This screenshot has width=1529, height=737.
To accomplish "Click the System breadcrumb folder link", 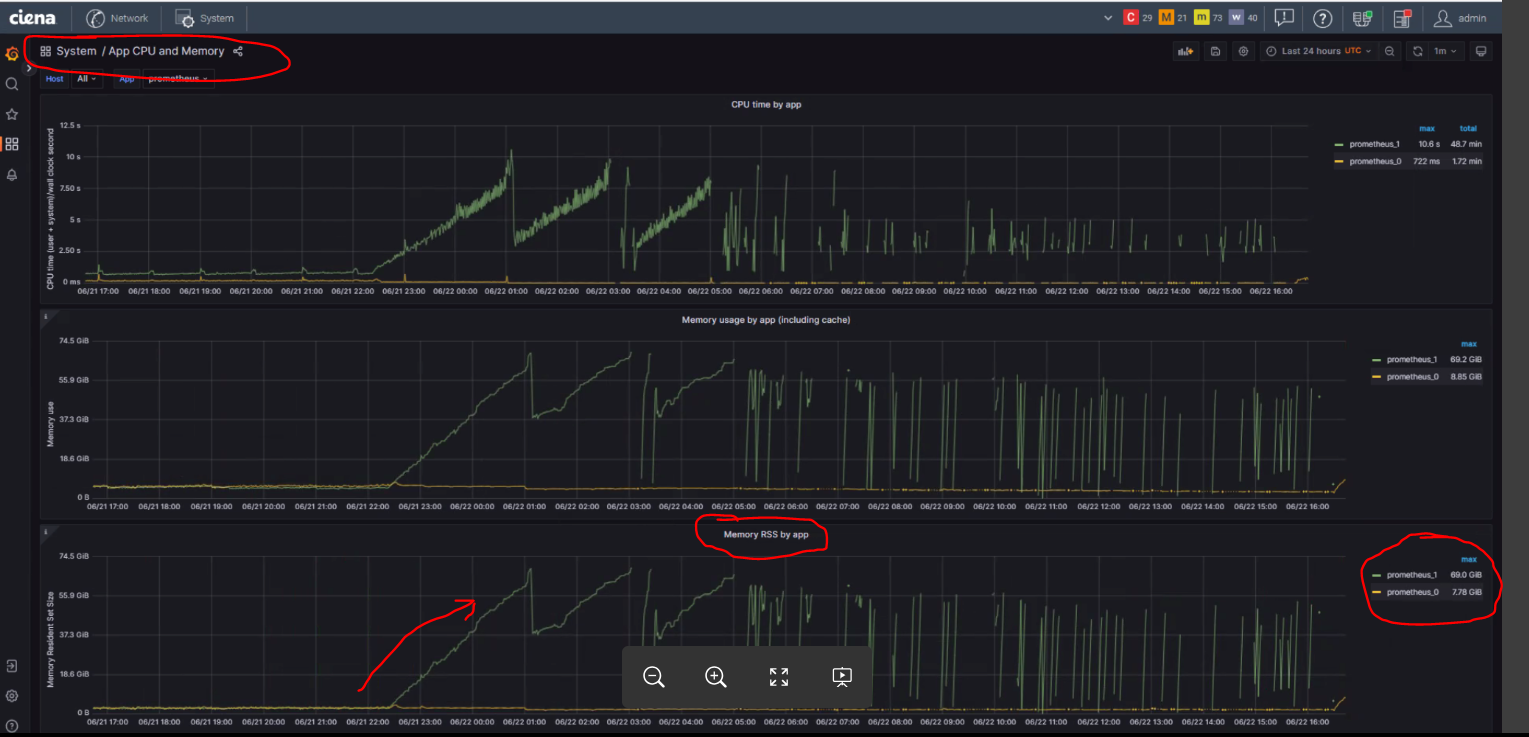I will pos(76,51).
